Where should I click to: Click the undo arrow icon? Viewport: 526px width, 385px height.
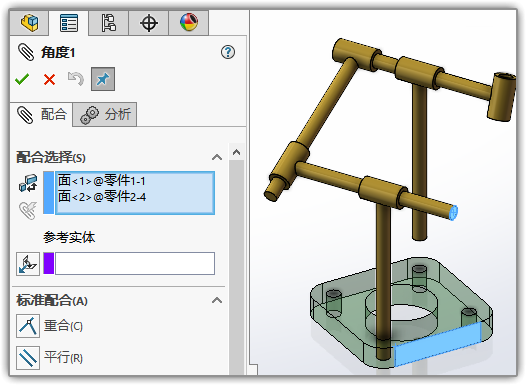pos(76,79)
